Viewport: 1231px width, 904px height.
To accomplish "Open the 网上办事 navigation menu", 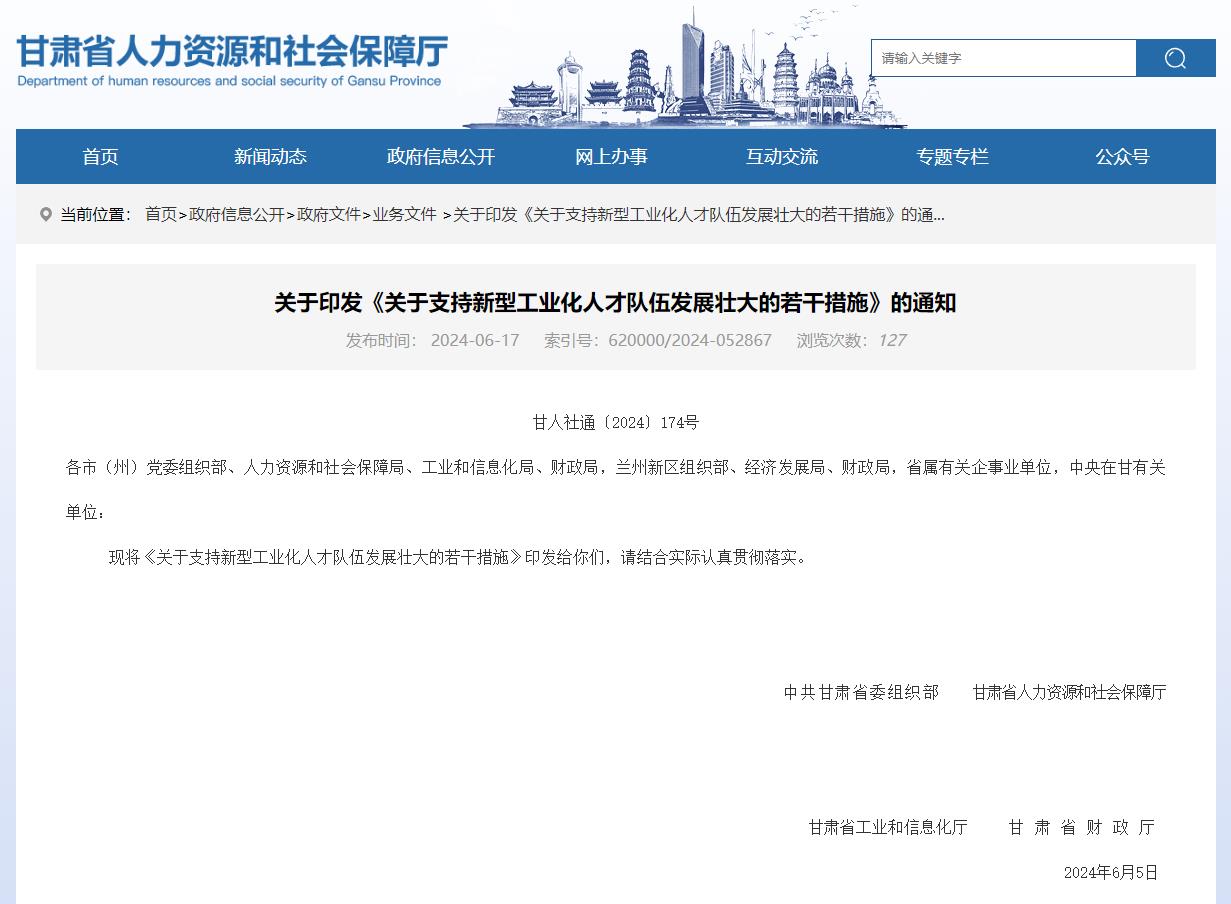I will click(x=611, y=156).
